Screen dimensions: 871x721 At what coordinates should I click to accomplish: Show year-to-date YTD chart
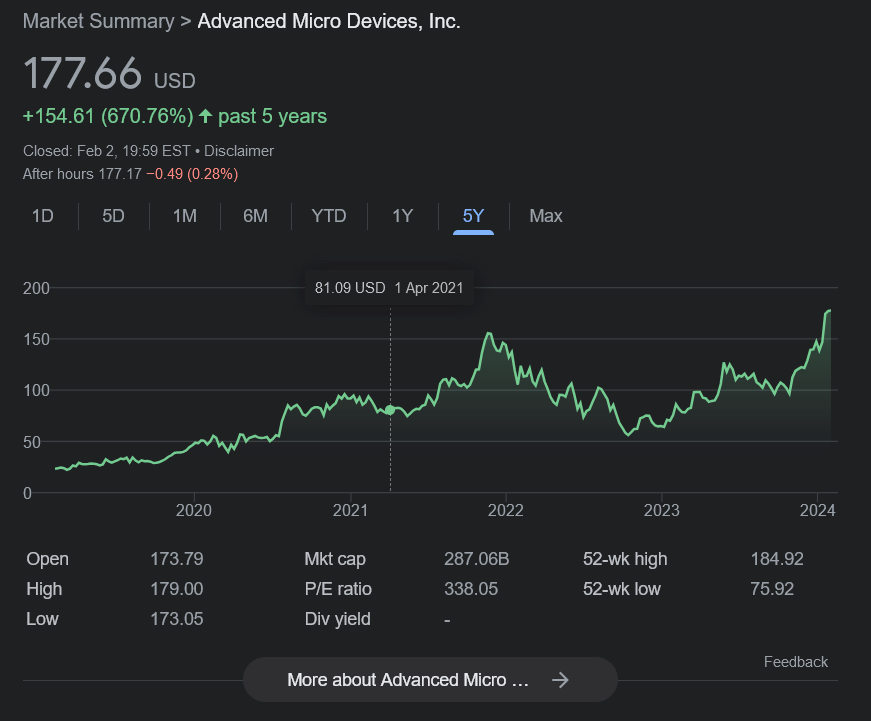tap(329, 216)
